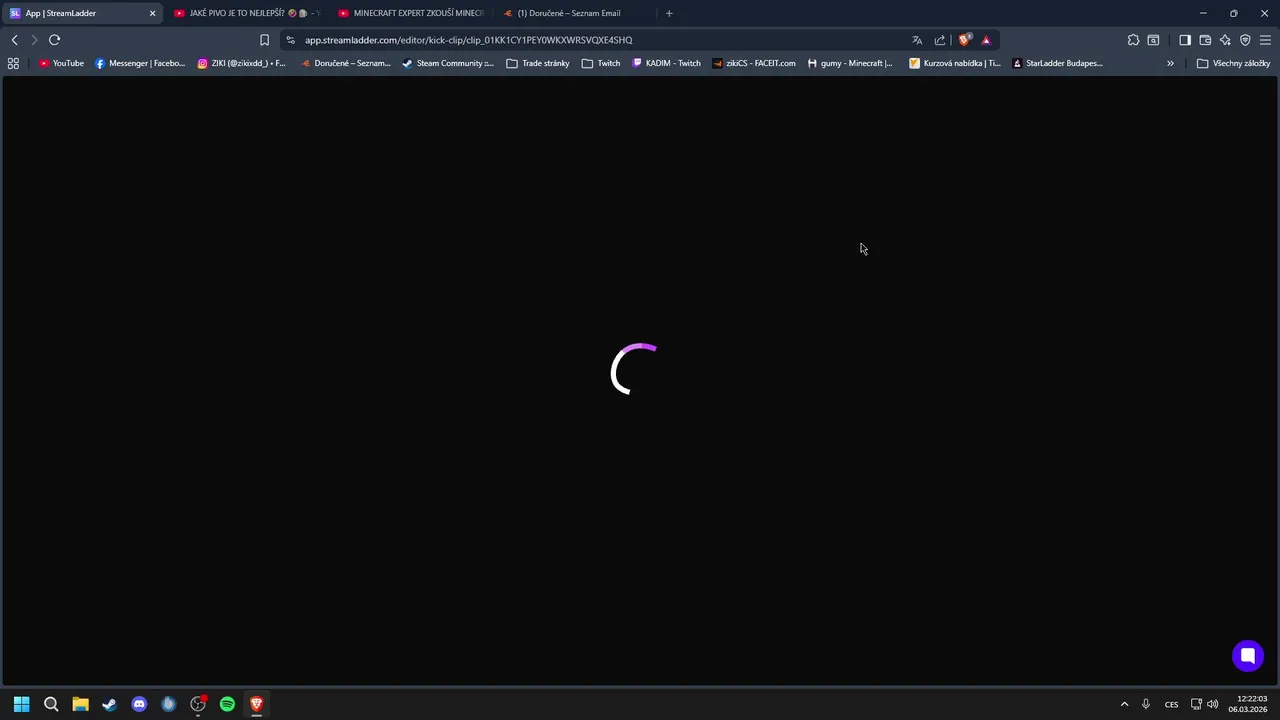This screenshot has height=720, width=1280.
Task: Open Doručené – Seznam bookmark
Action: pos(346,63)
